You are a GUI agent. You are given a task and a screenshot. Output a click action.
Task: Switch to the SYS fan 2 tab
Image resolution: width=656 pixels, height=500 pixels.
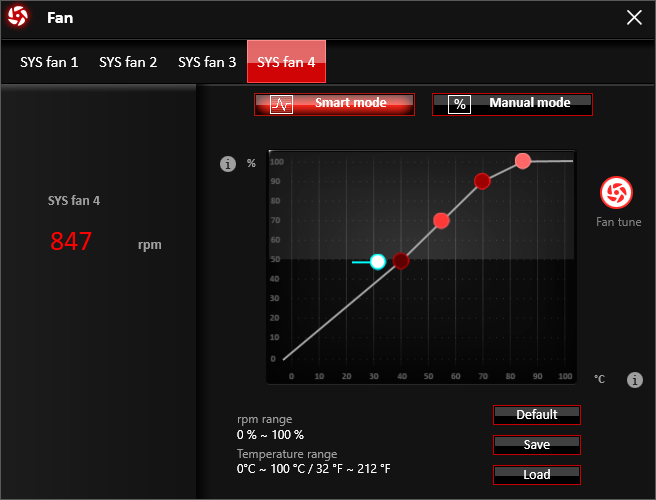(128, 62)
